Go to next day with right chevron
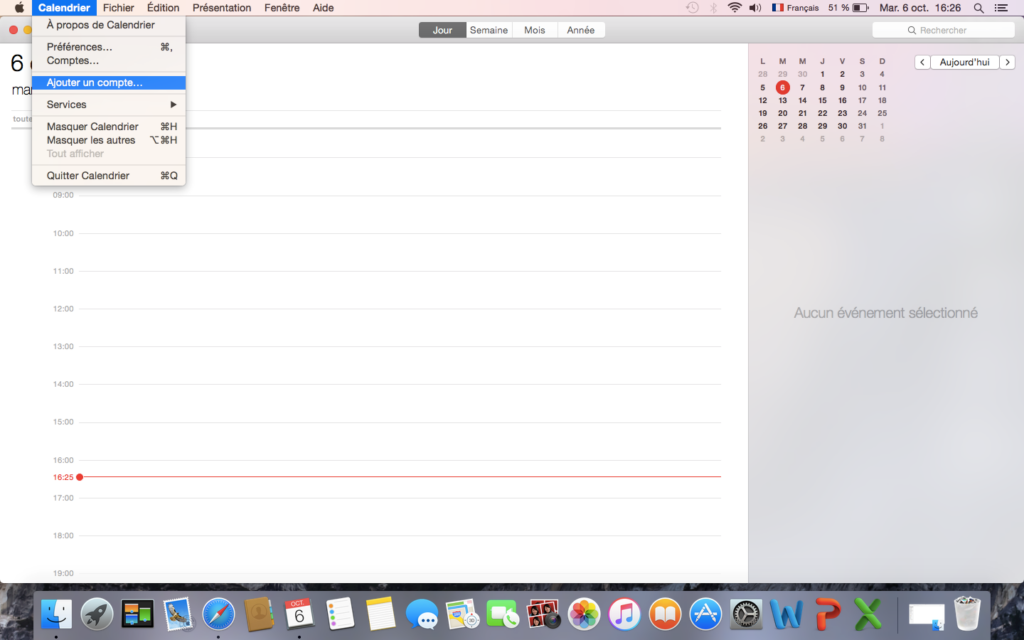 [x=1007, y=62]
